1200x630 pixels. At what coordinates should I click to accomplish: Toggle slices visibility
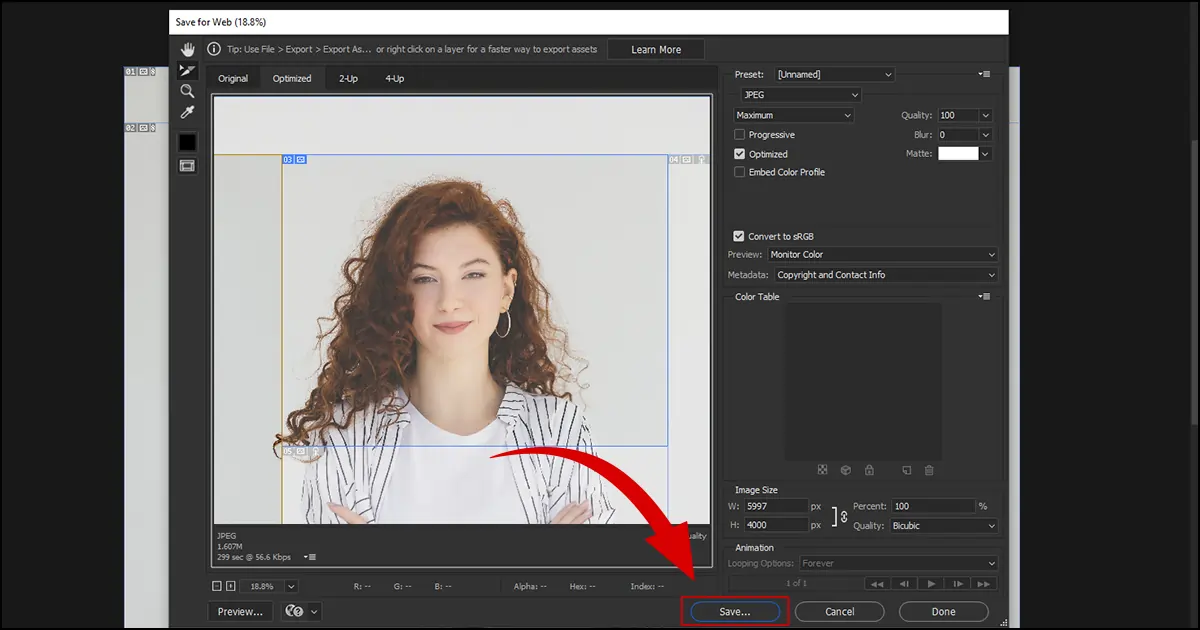(x=187, y=165)
